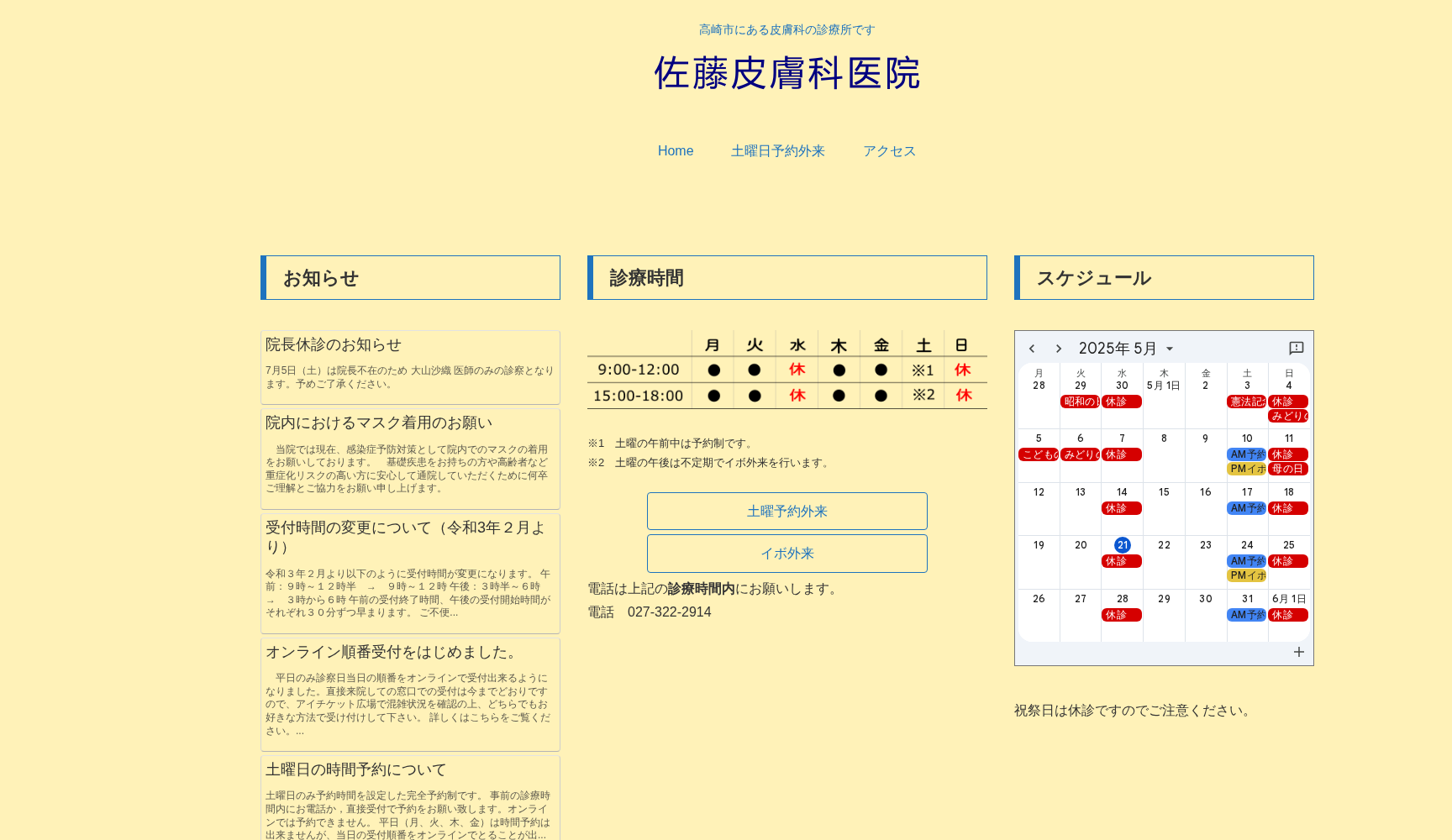This screenshot has height=840, width=1452.
Task: Open the 佐藤皮膚科医院 site title
Action: pyautogui.click(x=786, y=73)
